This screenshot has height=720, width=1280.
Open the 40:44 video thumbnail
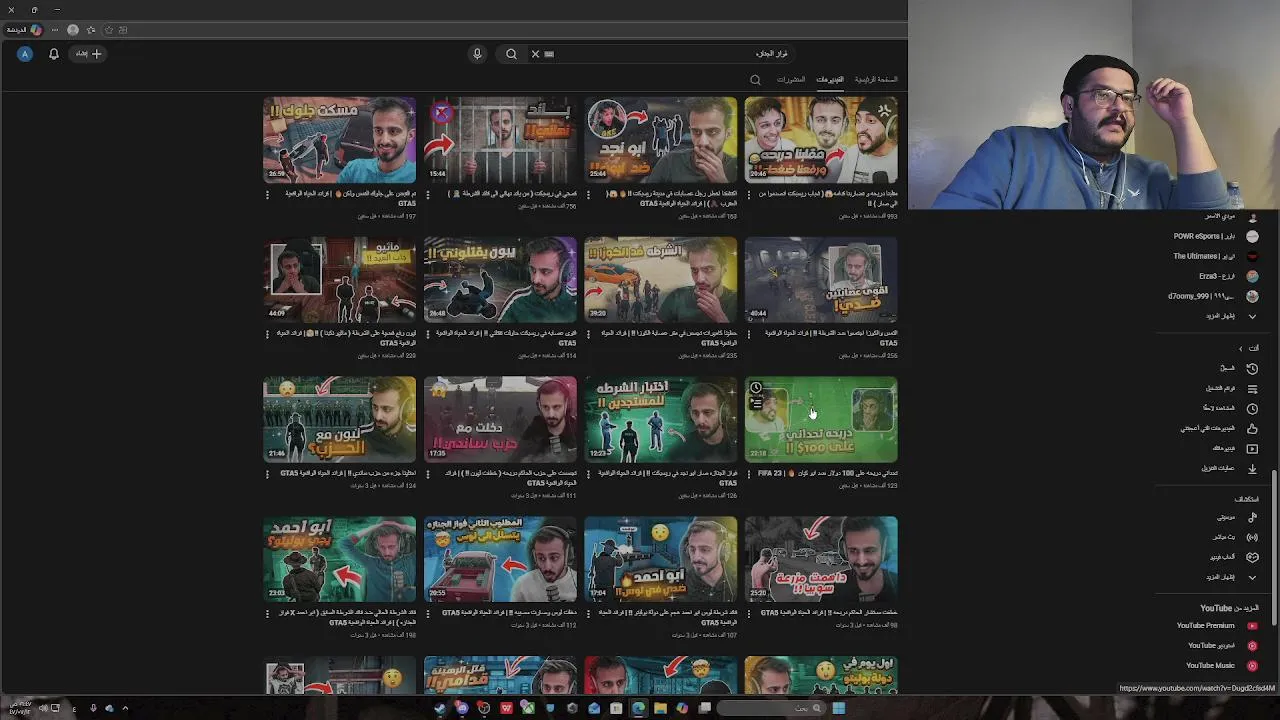click(821, 280)
